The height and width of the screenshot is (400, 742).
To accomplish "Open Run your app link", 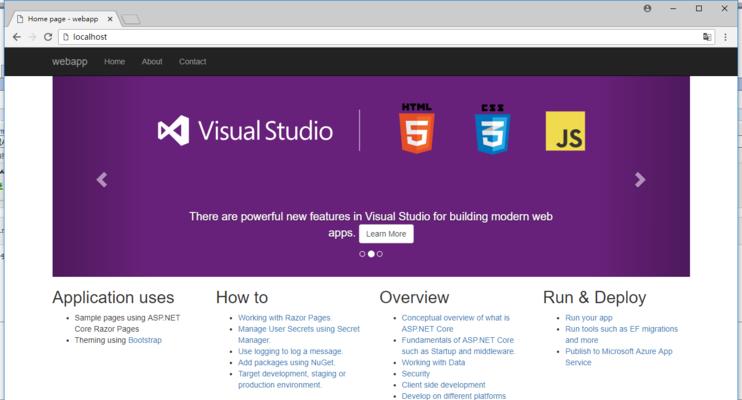I will [589, 318].
